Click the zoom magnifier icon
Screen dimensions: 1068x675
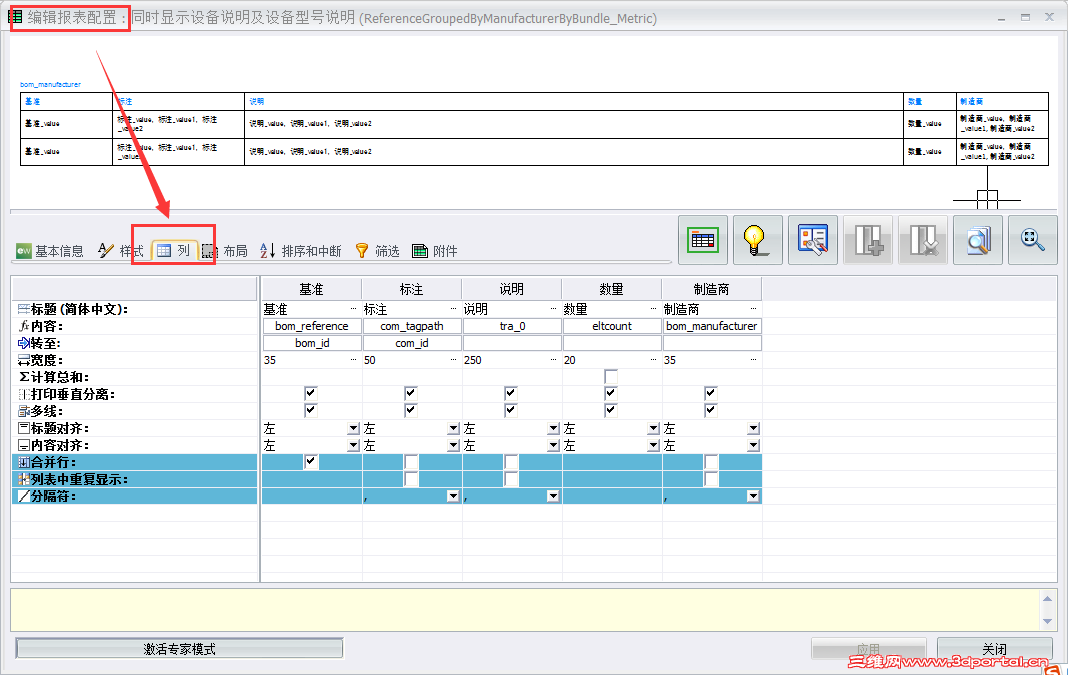(1033, 240)
